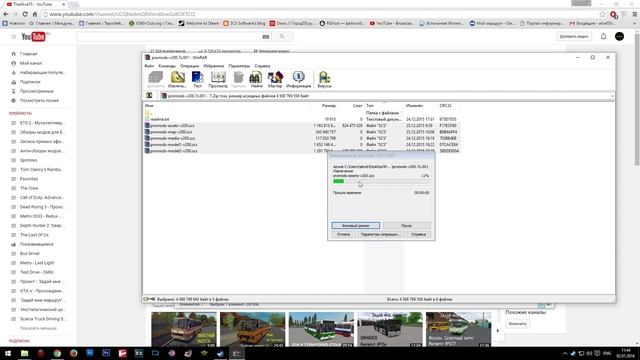Open Главная in the YouTube sidebar
This screenshot has width=640, height=360.
(x=29, y=54)
